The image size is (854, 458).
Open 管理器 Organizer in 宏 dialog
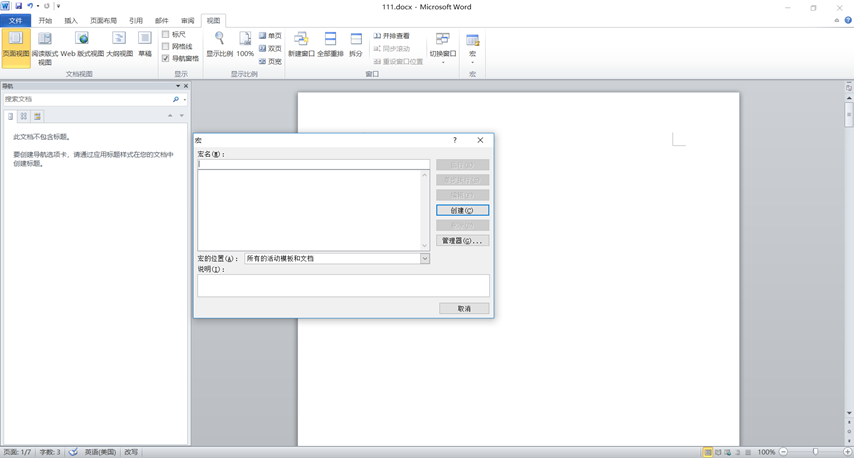pyautogui.click(x=462, y=240)
